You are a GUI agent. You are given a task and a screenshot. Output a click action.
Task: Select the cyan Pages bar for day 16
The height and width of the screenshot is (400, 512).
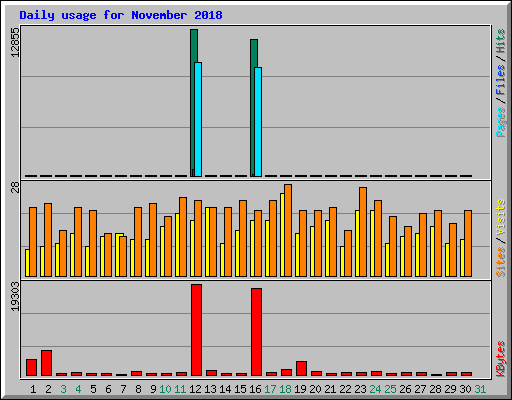[258, 122]
